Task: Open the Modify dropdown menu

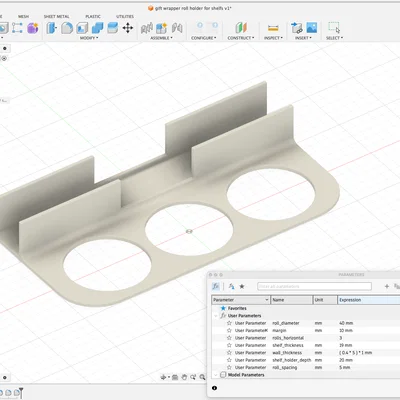Action: point(89,38)
